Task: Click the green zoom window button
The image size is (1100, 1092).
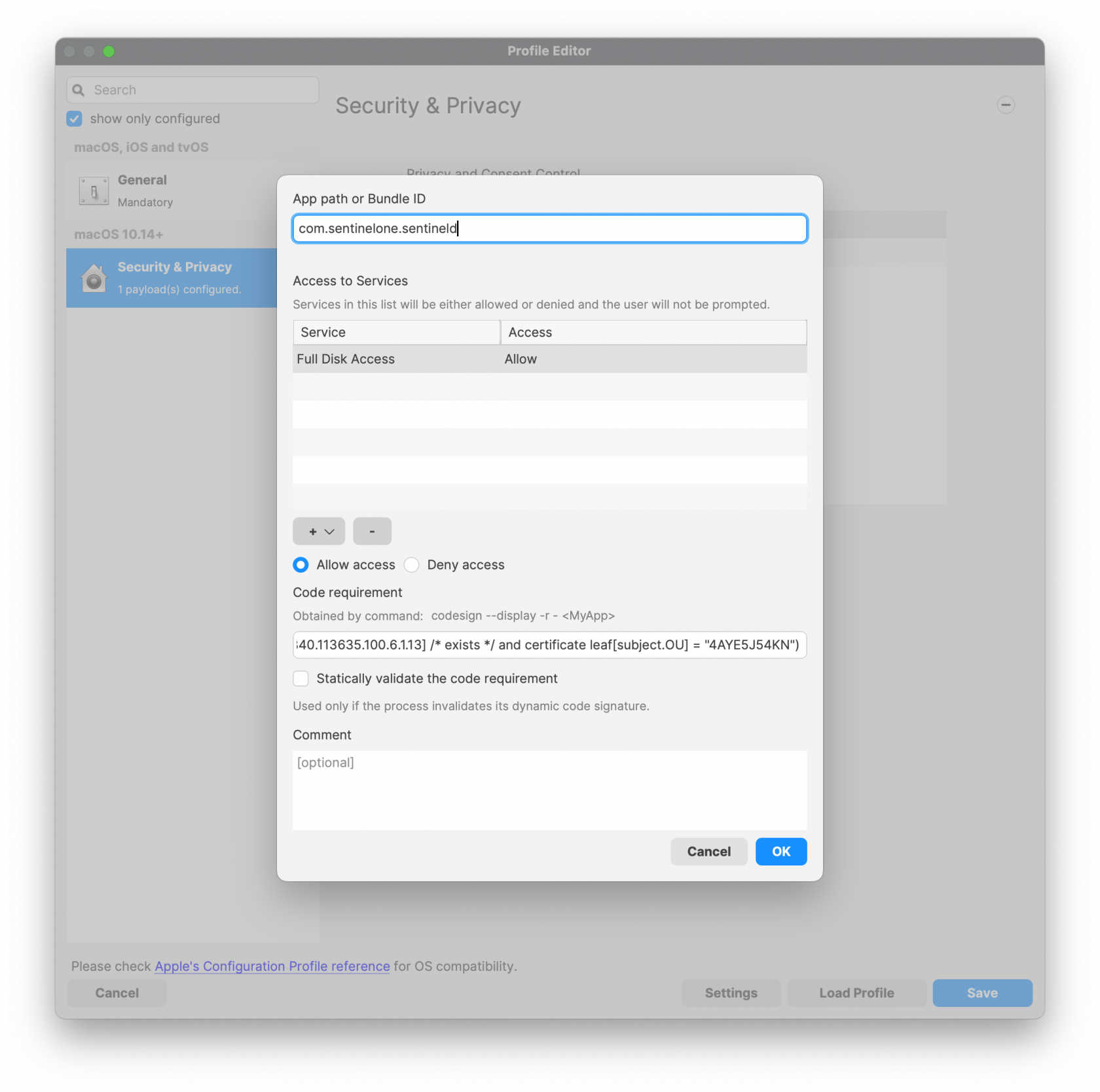Action: coord(109,51)
